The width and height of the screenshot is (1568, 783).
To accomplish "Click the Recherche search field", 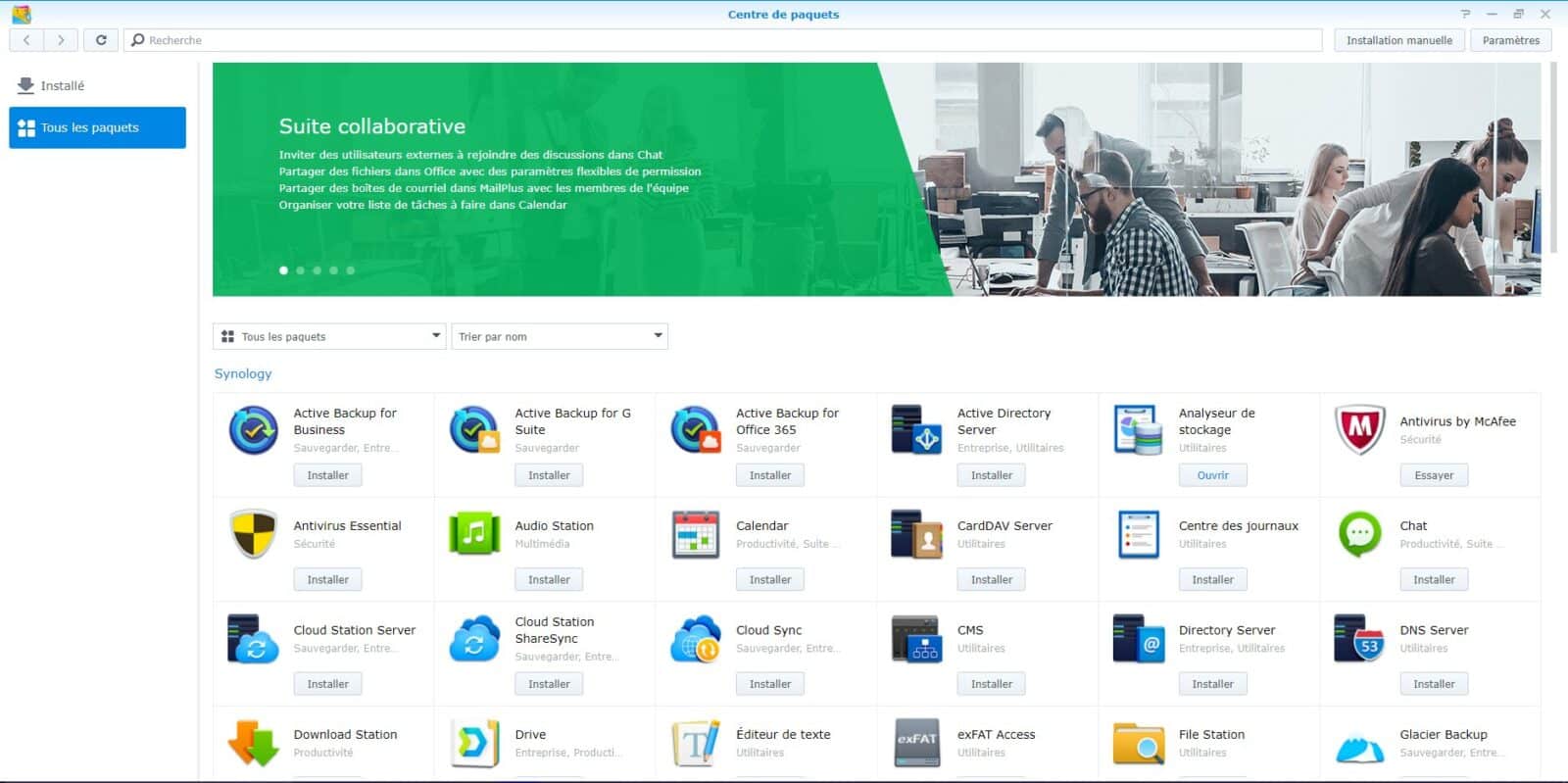I will point(725,40).
